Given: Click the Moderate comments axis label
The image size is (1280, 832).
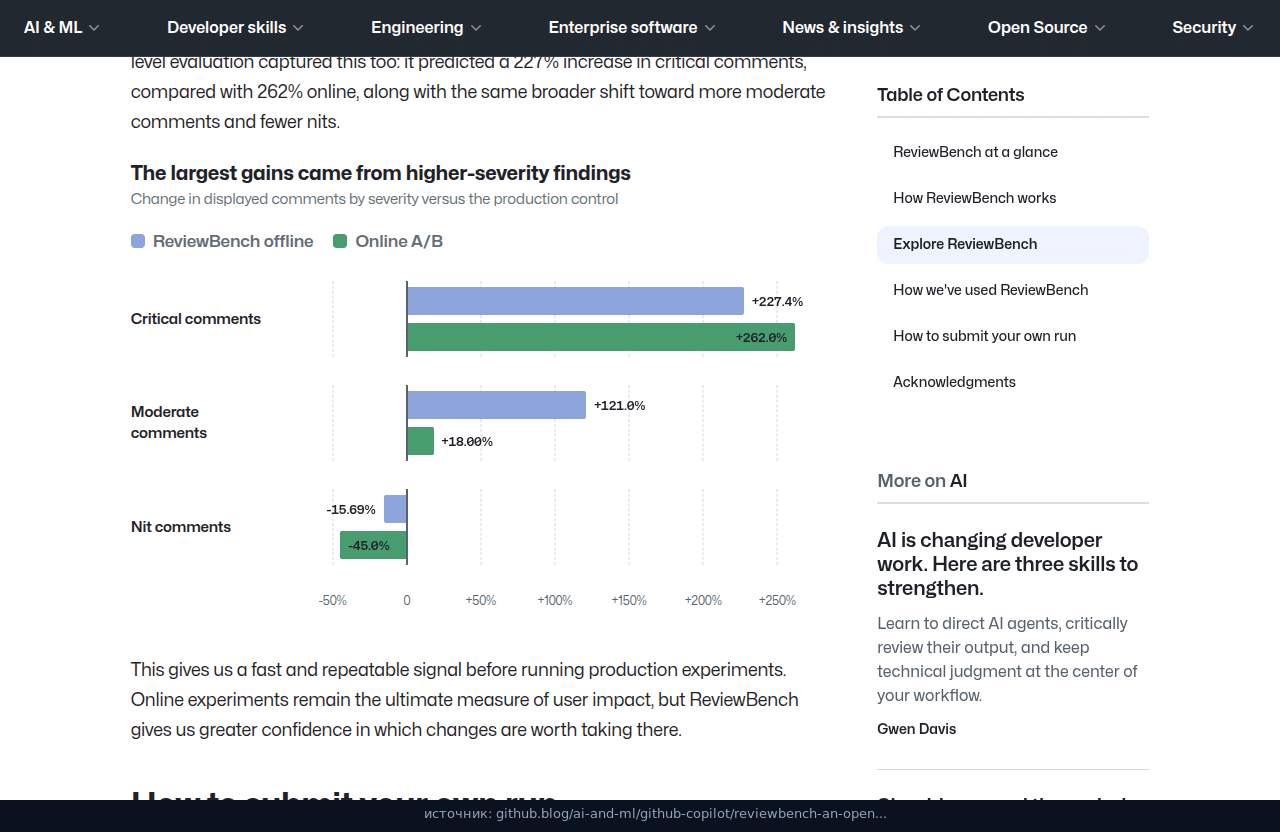Looking at the screenshot, I should pyautogui.click(x=169, y=422).
